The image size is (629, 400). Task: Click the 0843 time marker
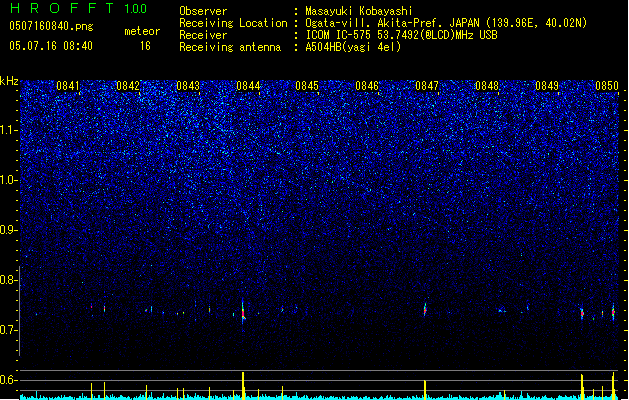tap(188, 86)
